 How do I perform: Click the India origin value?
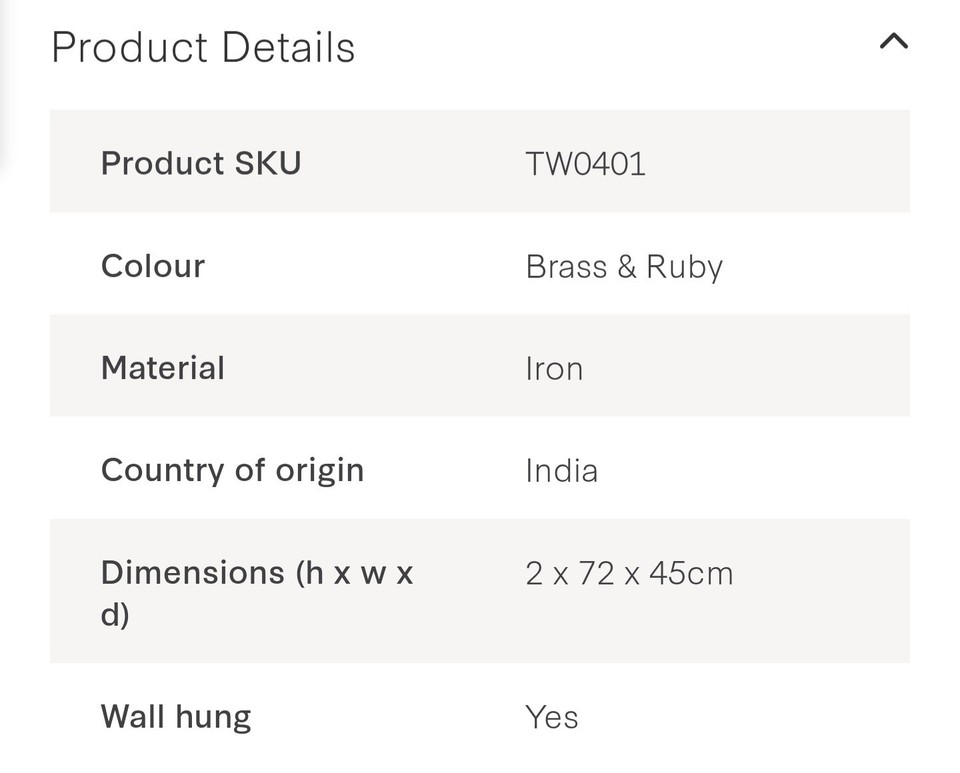562,471
